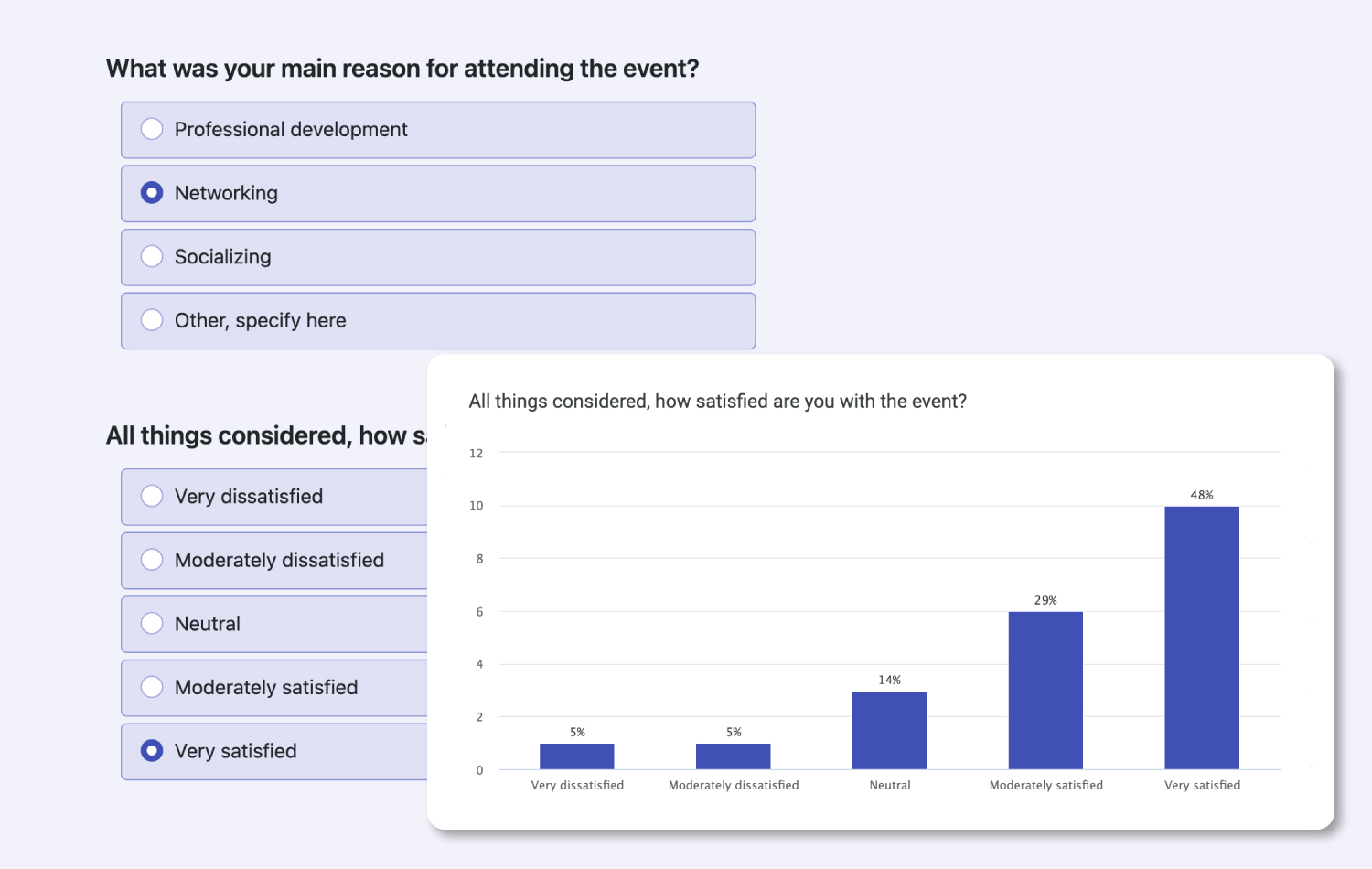Screen dimensions: 1372x869
Task: Pick Moderately satisfied for the event
Action: pyautogui.click(x=152, y=687)
